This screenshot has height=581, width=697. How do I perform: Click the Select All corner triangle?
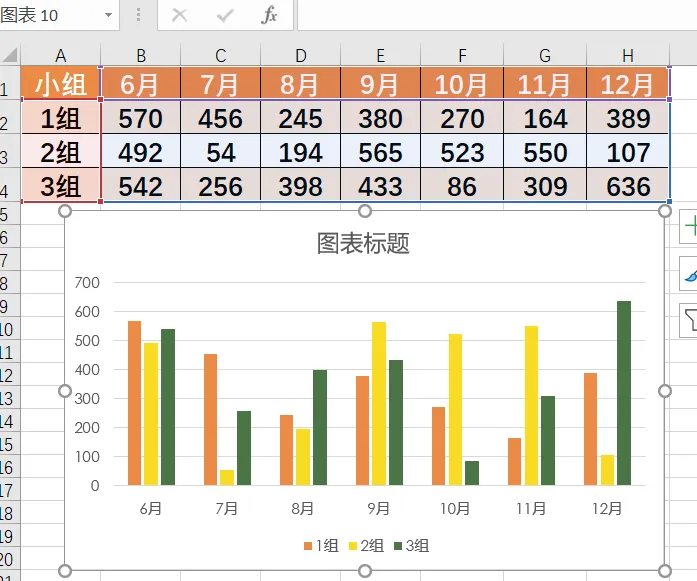pos(10,55)
